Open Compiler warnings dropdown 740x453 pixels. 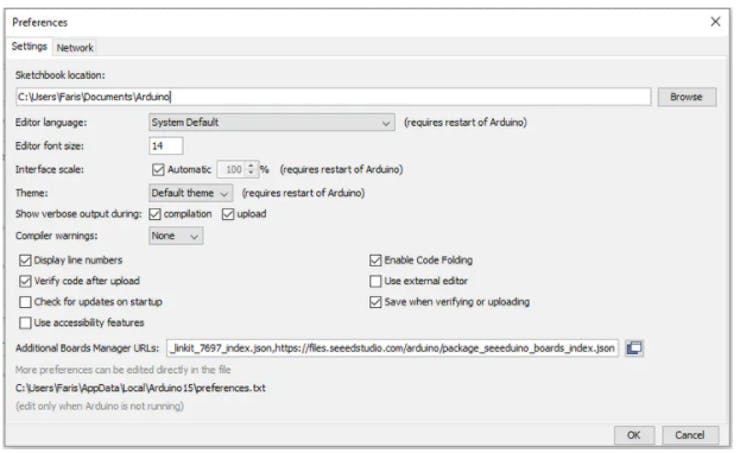[x=176, y=236]
